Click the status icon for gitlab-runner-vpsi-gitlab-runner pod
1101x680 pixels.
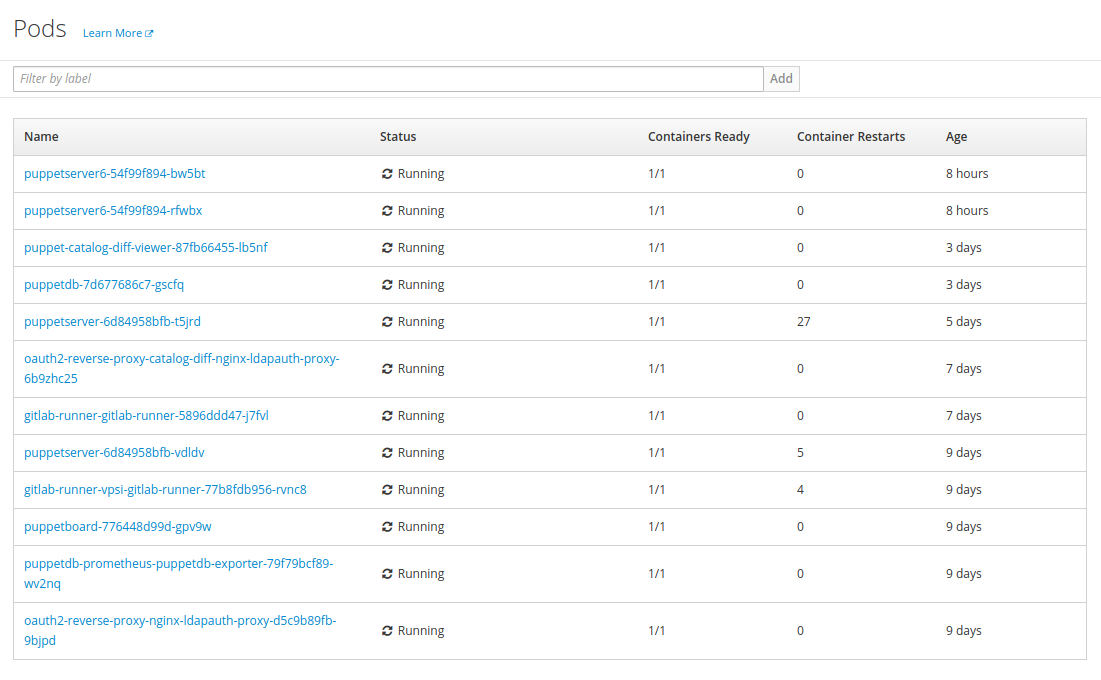(x=387, y=490)
